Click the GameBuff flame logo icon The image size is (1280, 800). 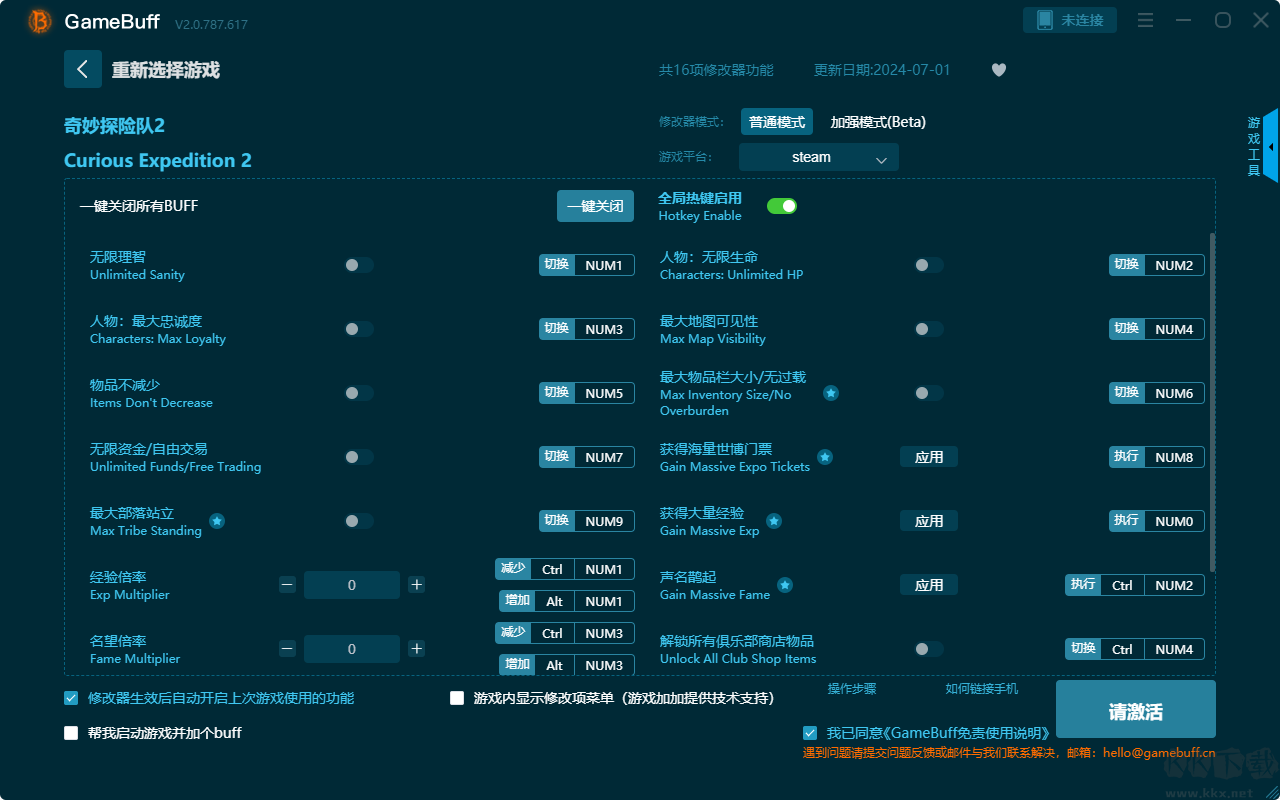(x=38, y=20)
